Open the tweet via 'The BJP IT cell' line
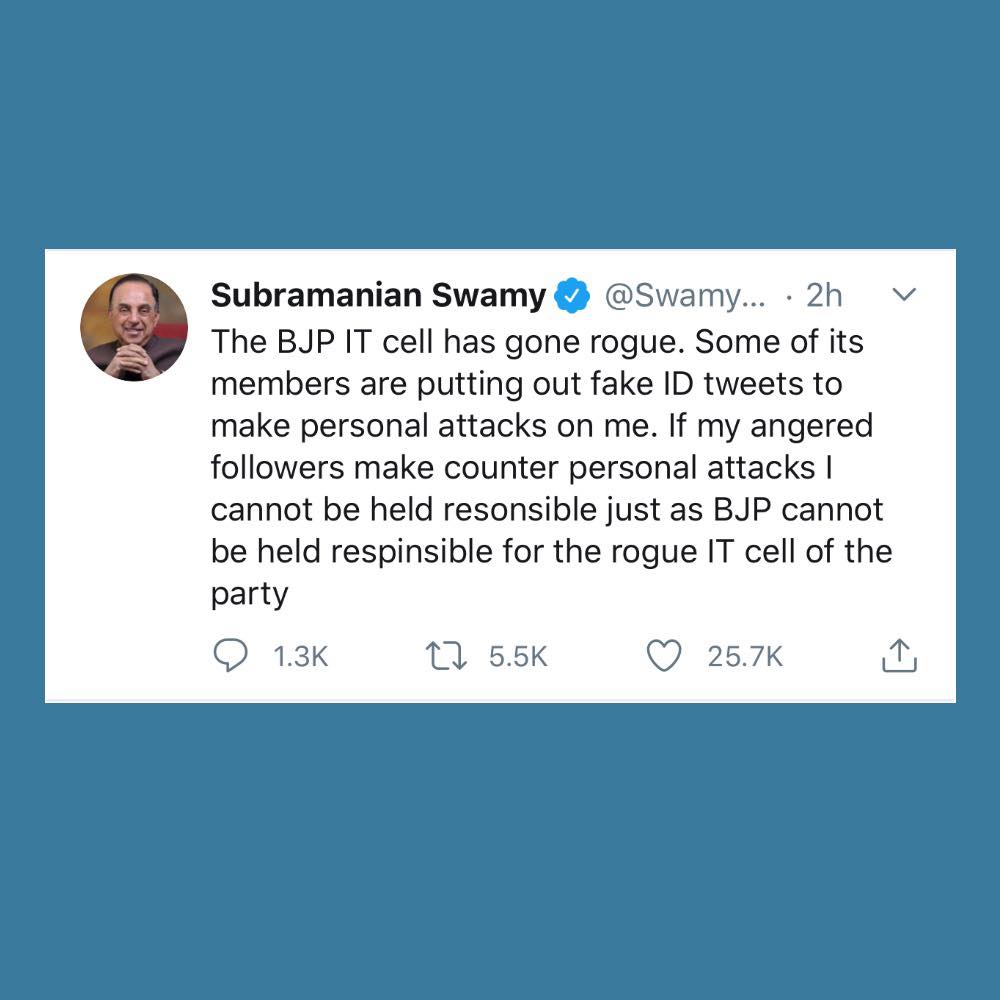Image resolution: width=1000 pixels, height=1000 pixels. click(x=537, y=342)
